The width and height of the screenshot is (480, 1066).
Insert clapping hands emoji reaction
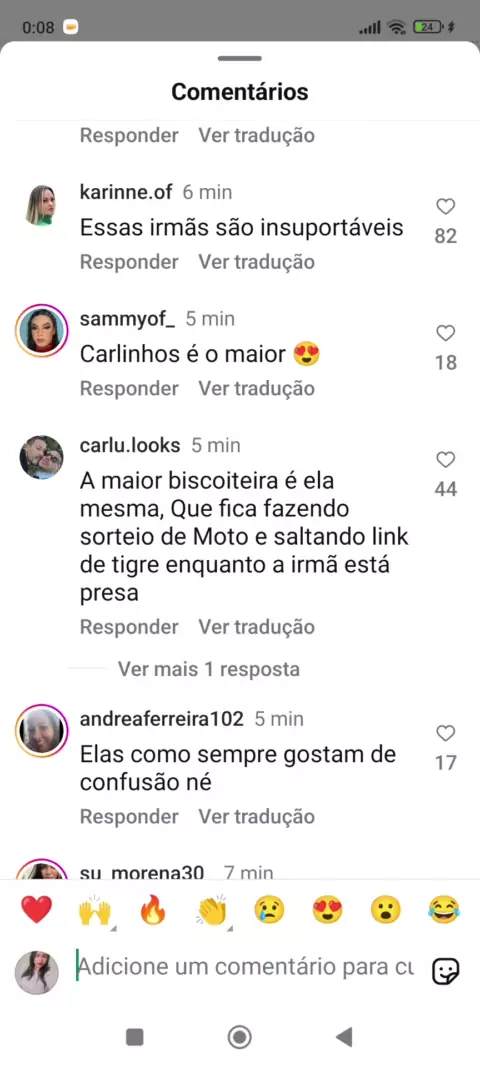tap(211, 910)
